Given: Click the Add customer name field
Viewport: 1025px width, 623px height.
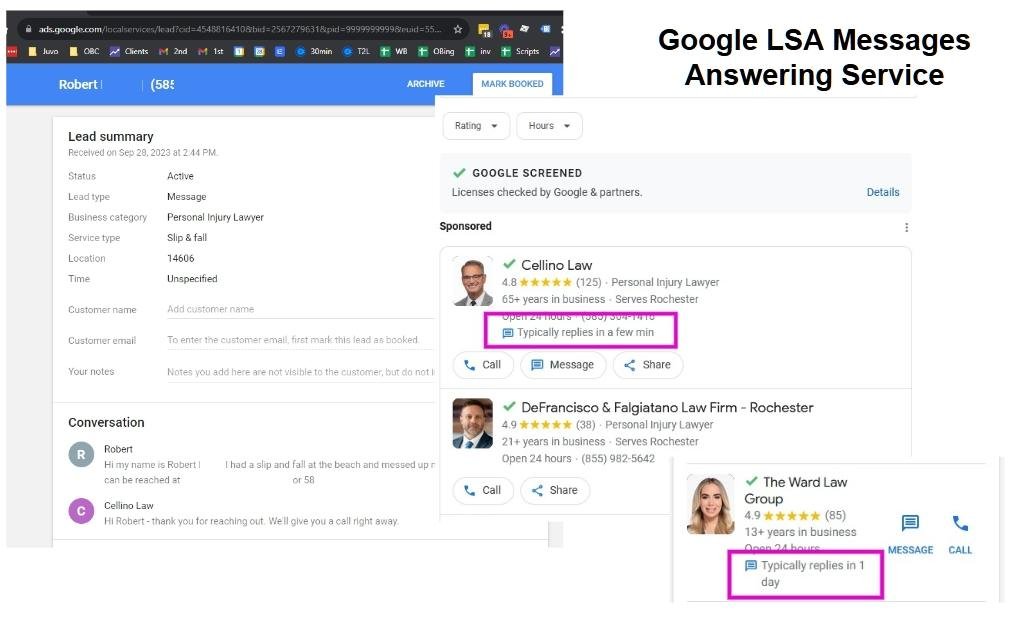Looking at the screenshot, I should (x=299, y=309).
